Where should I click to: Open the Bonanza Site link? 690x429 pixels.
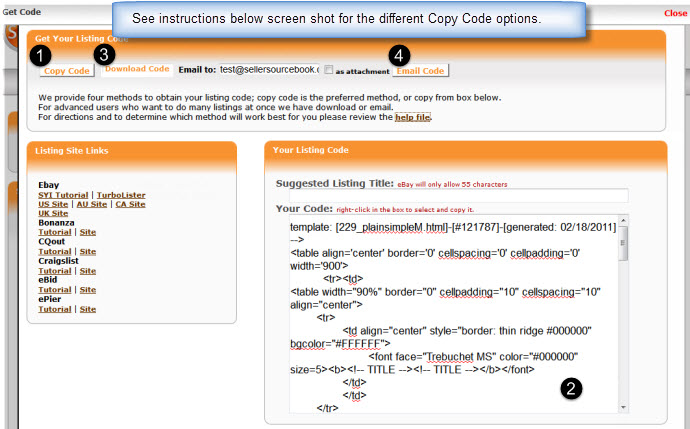pyautogui.click(x=88, y=232)
